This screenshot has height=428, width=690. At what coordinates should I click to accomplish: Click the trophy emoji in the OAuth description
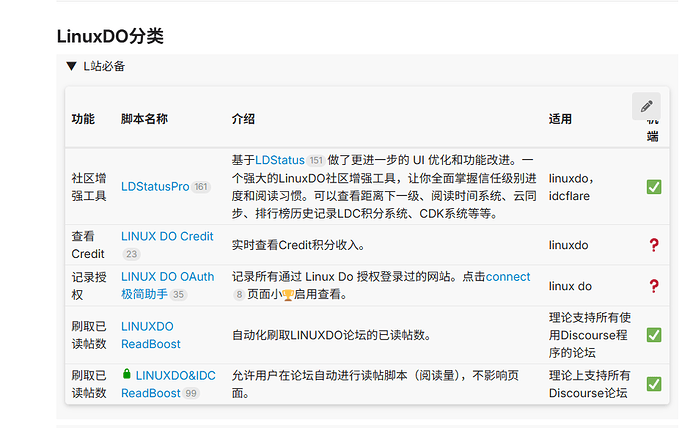[288, 295]
